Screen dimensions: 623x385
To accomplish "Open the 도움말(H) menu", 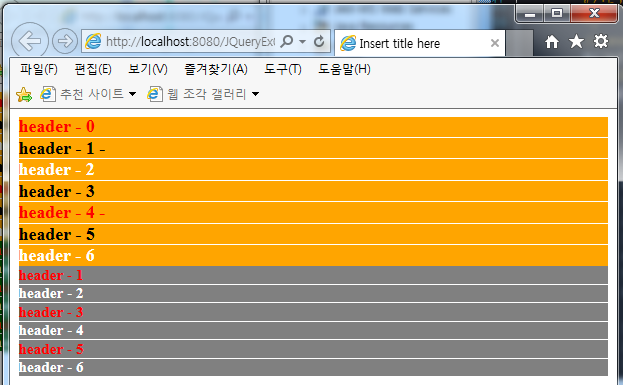I will tap(344, 69).
